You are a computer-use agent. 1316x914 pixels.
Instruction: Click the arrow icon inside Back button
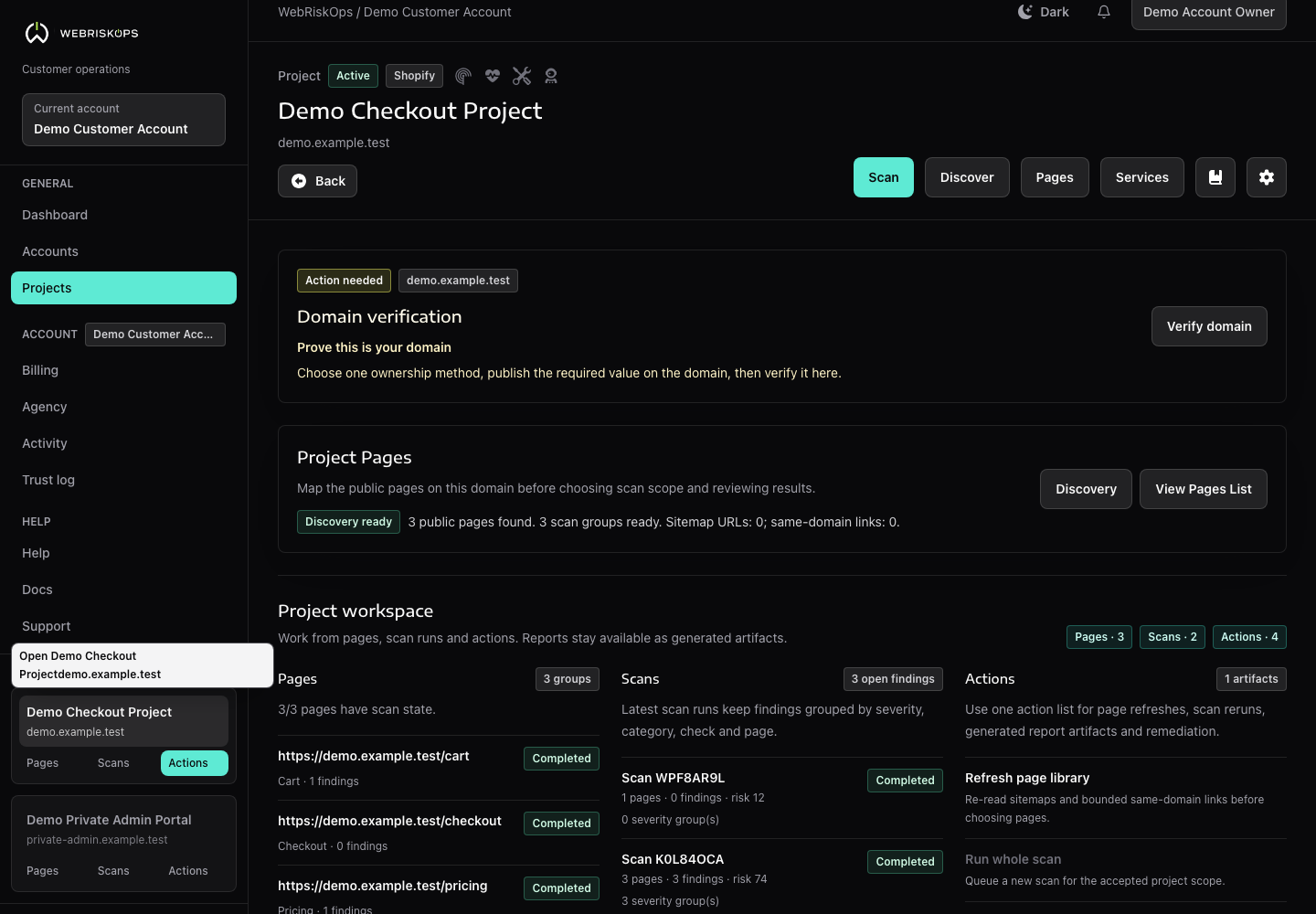[299, 181]
